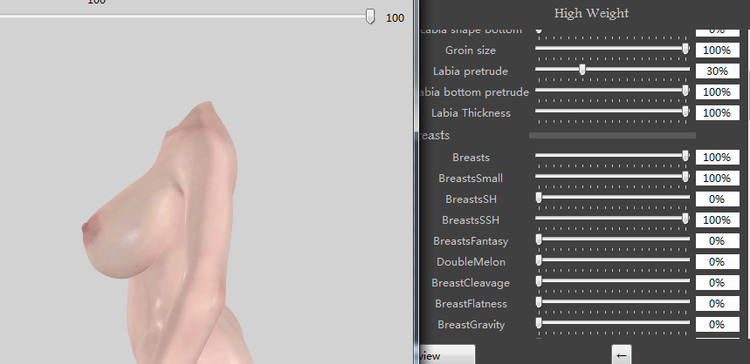The height and width of the screenshot is (364, 750).
Task: Click the High Weight column header
Action: tap(591, 13)
